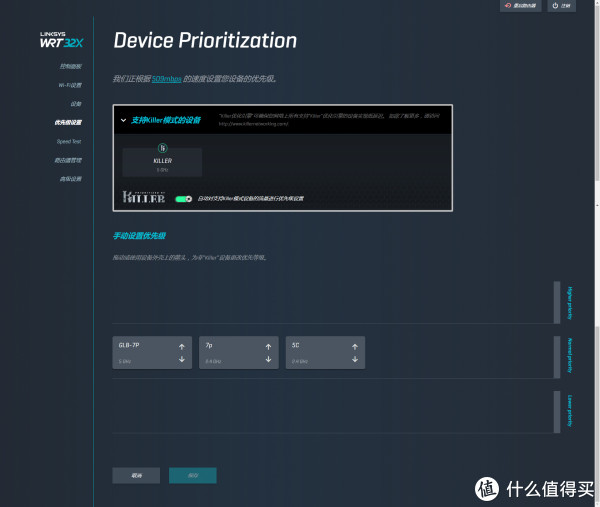Open 高级设置 advanced settings in sidebar
The height and width of the screenshot is (507, 600).
click(x=70, y=179)
